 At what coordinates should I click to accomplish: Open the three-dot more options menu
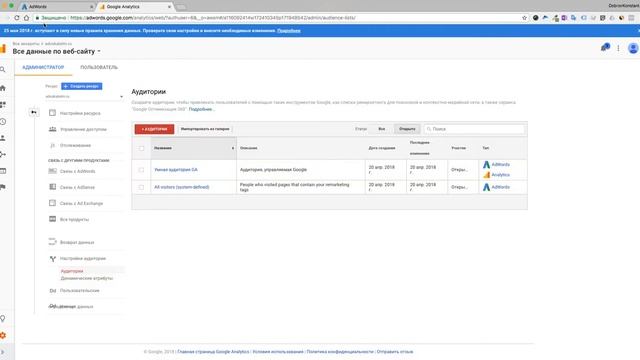[618, 48]
